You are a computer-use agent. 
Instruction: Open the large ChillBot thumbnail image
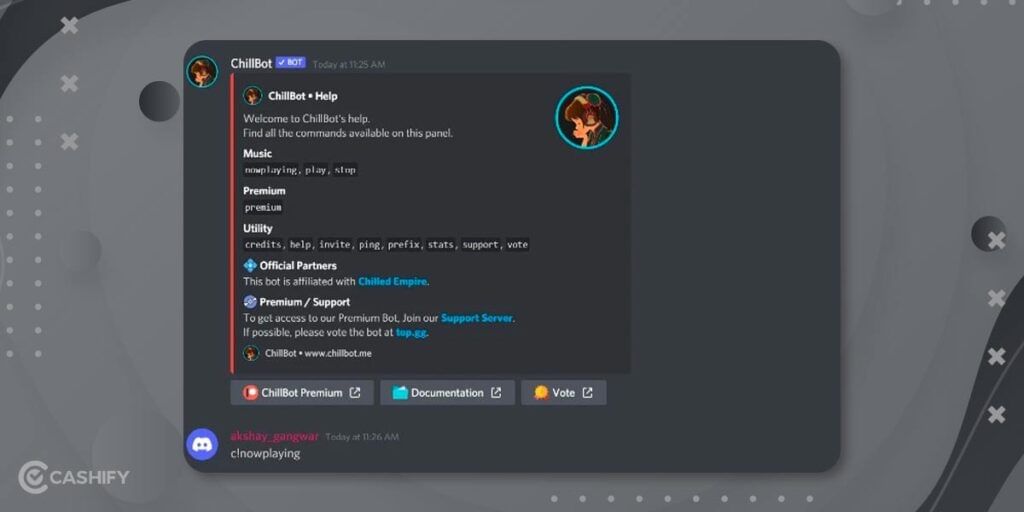[x=586, y=118]
